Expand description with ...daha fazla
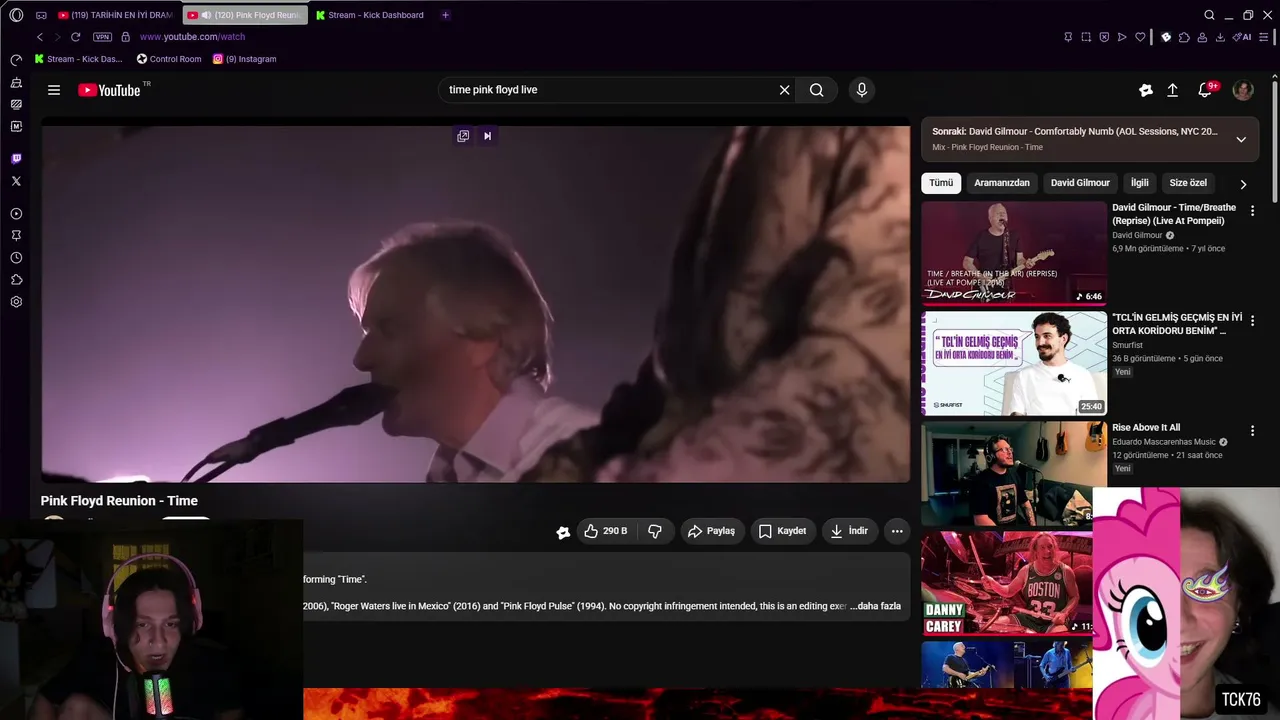Screen dimensions: 1280x720 click(x=876, y=606)
